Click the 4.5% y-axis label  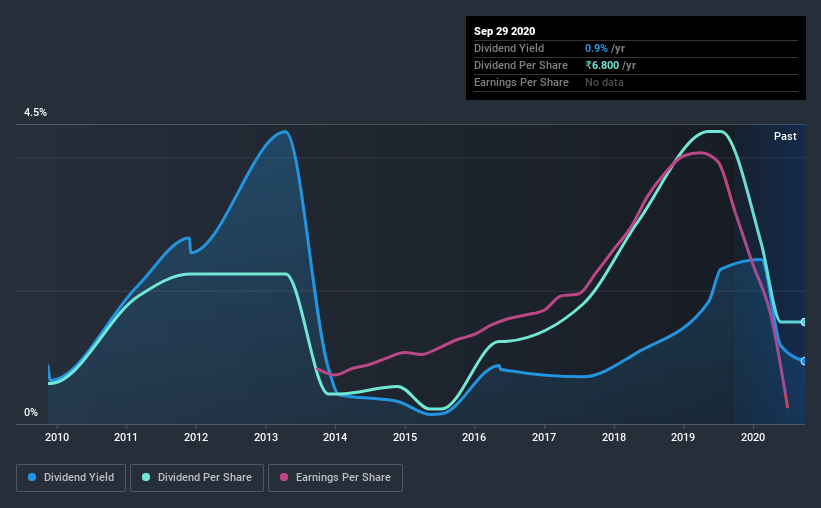click(x=35, y=113)
